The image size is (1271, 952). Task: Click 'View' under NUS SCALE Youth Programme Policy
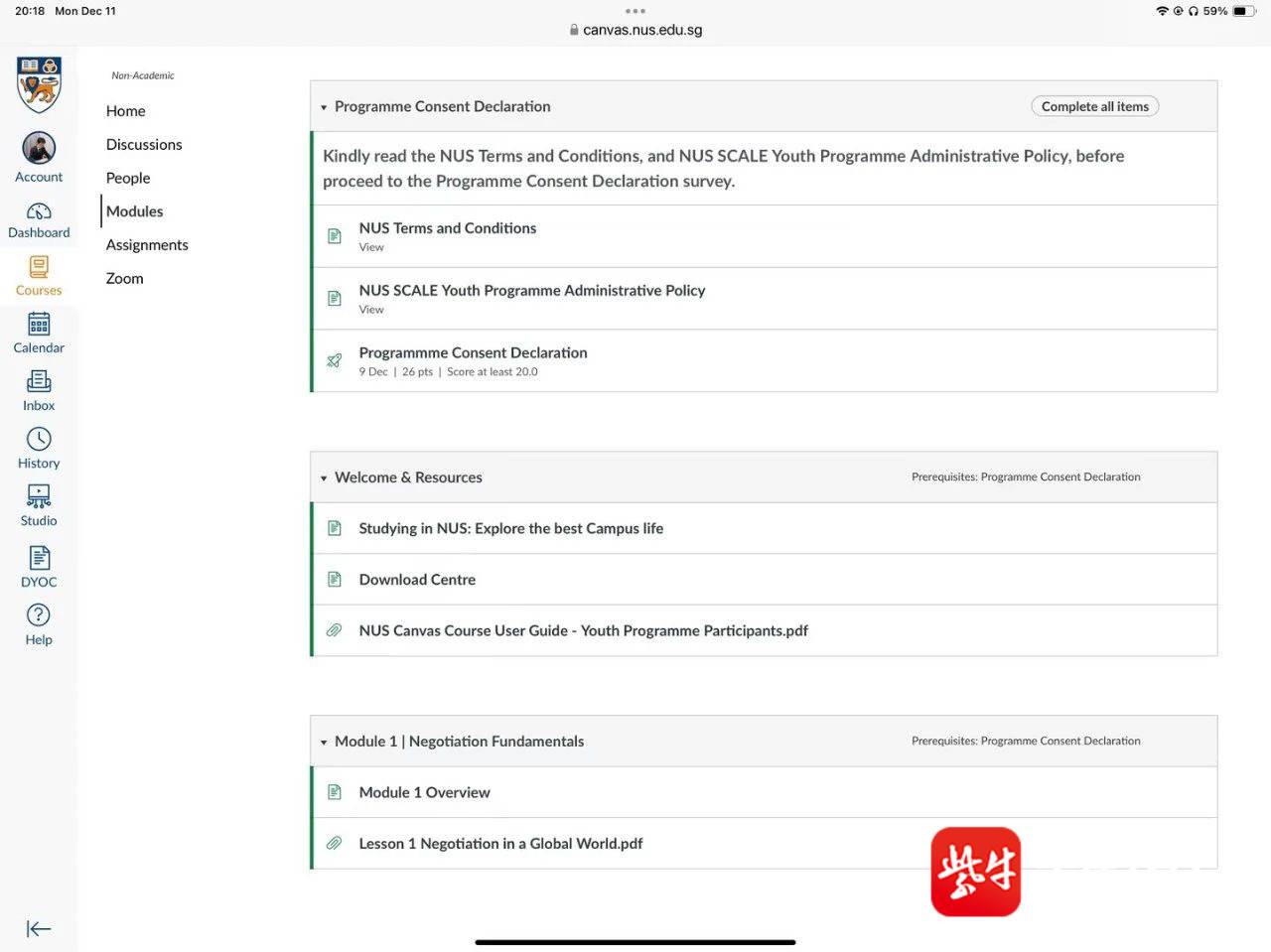click(x=371, y=310)
